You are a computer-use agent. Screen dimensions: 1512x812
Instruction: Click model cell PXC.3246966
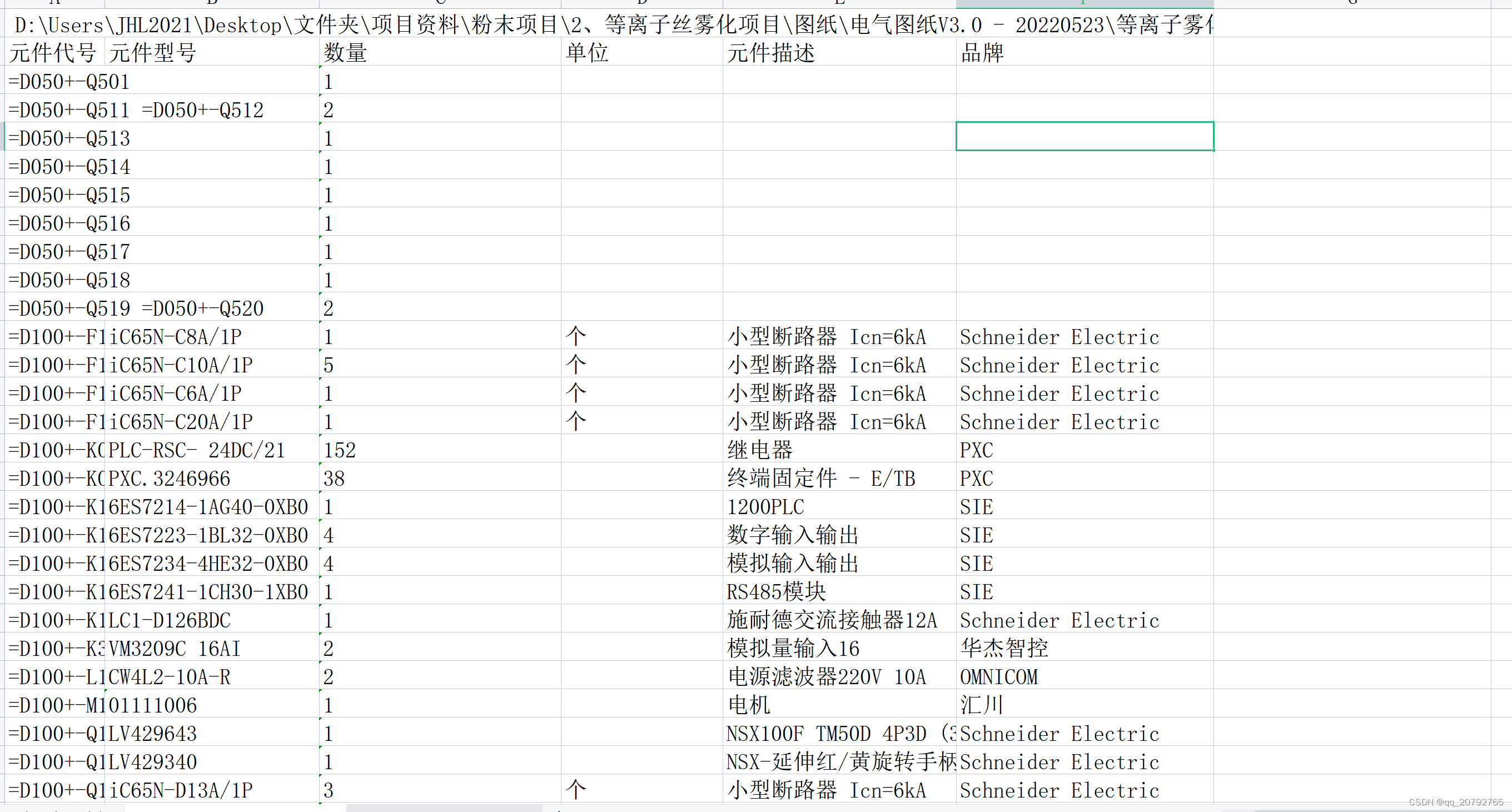coord(212,476)
